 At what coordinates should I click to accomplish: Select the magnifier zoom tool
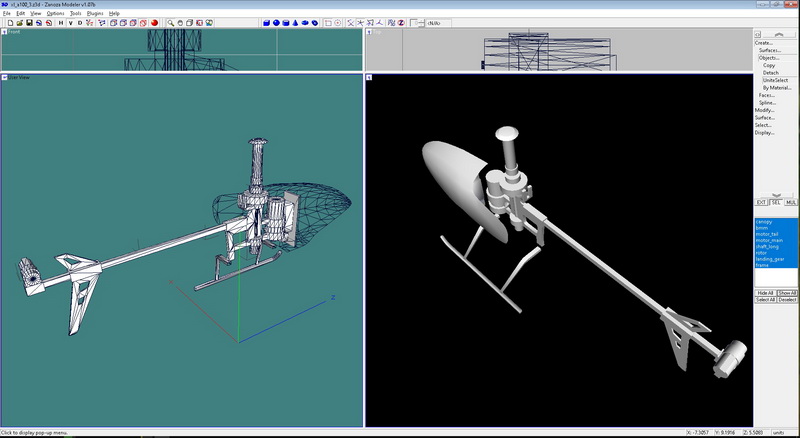(x=172, y=22)
